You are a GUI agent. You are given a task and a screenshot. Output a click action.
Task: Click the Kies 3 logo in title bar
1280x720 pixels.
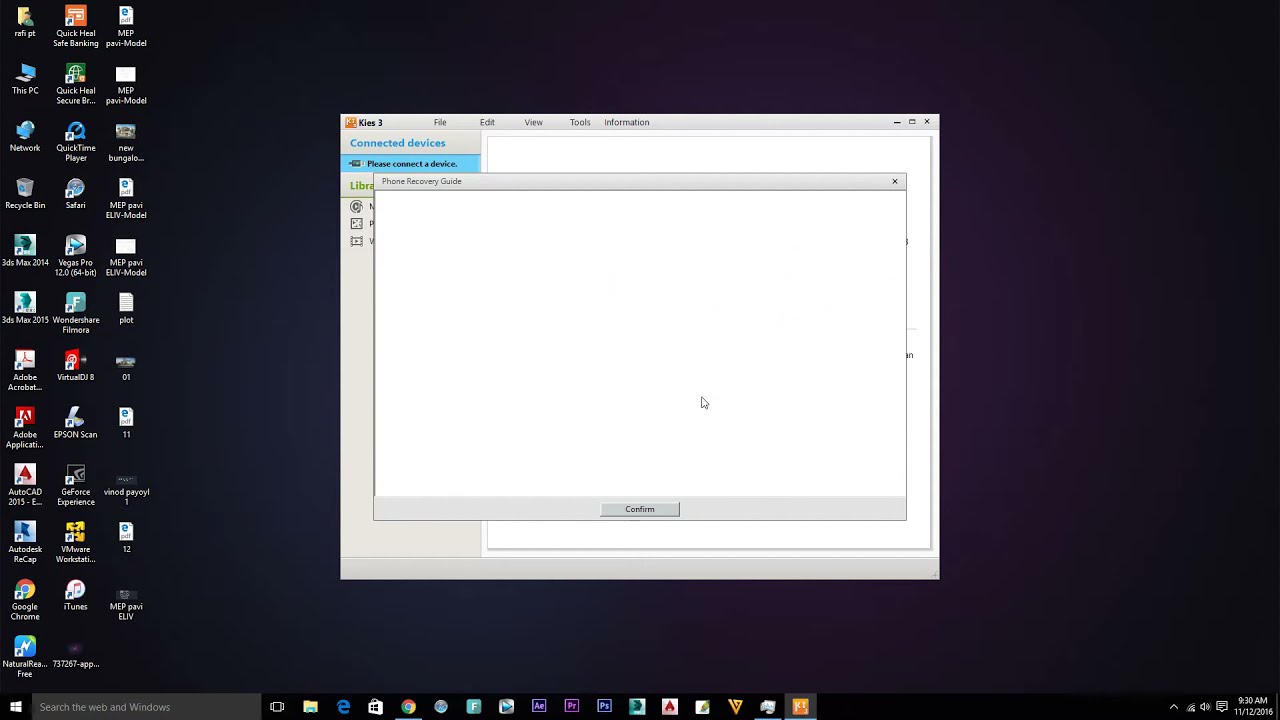pos(351,122)
